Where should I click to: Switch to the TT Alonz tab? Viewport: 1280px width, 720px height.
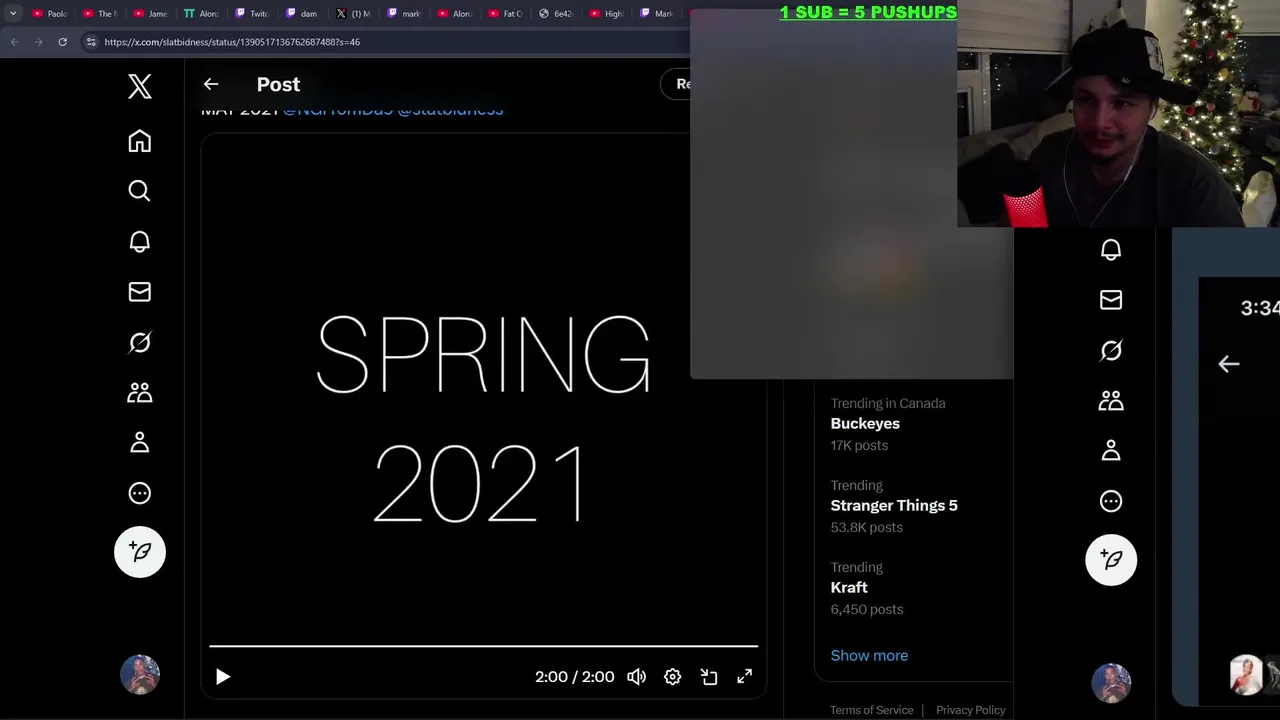click(201, 14)
